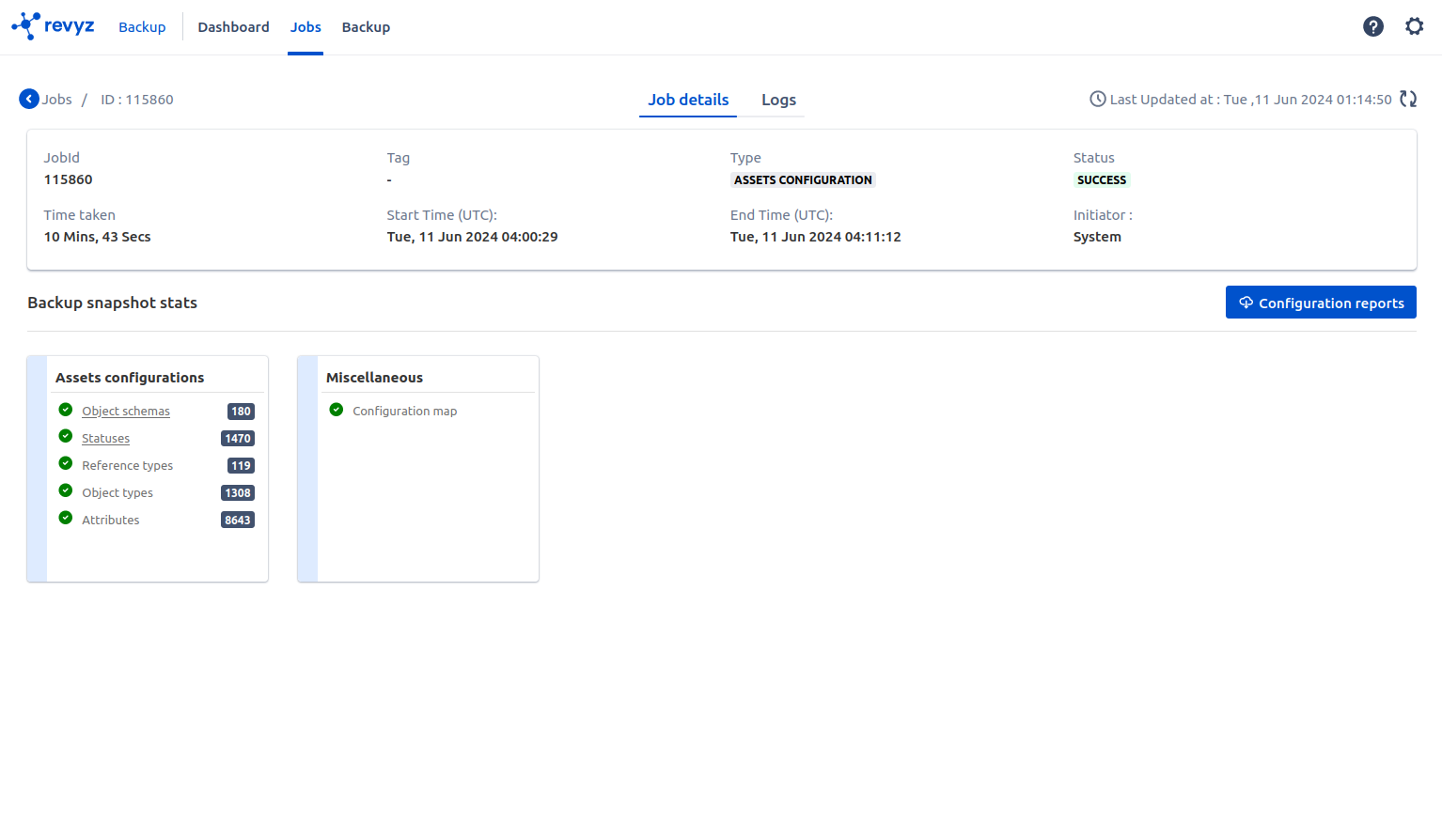Click the green check beside Configuration map
The image size is (1442, 840).
tap(337, 410)
